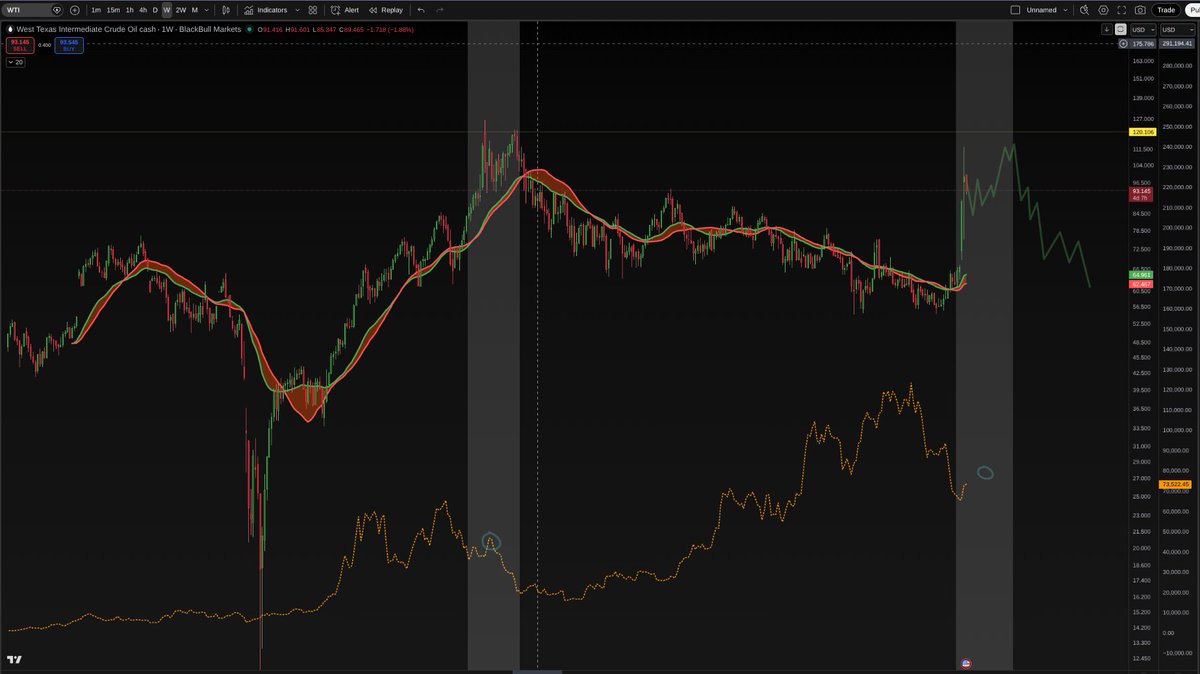Click the TradingView logo at bottom left

click(x=14, y=660)
